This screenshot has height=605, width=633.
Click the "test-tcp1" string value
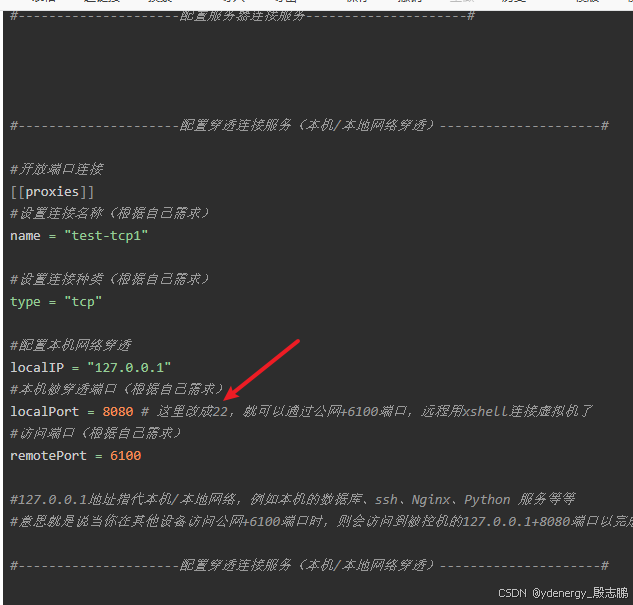[106, 236]
